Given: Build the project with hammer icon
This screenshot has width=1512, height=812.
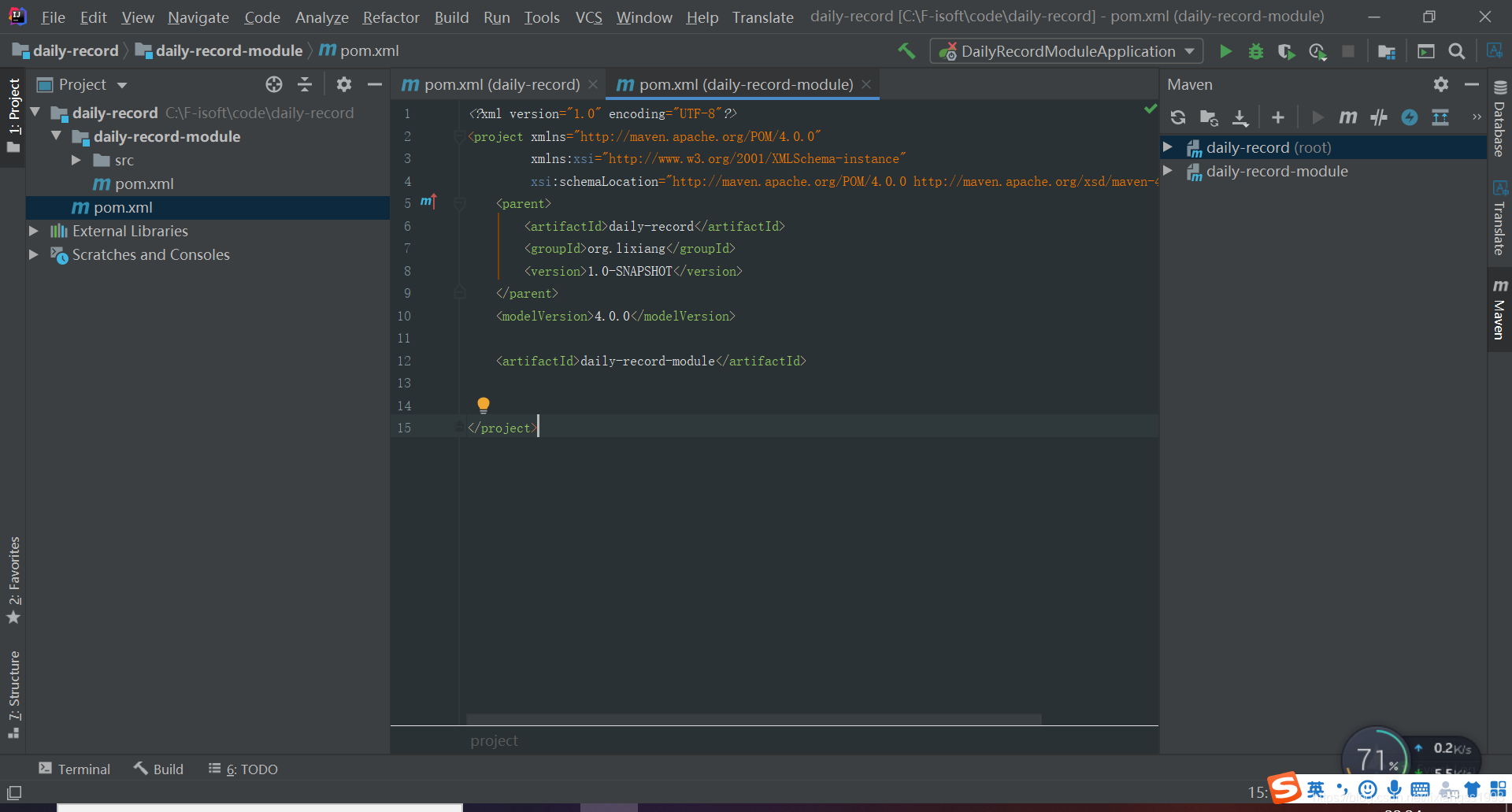Looking at the screenshot, I should point(906,51).
